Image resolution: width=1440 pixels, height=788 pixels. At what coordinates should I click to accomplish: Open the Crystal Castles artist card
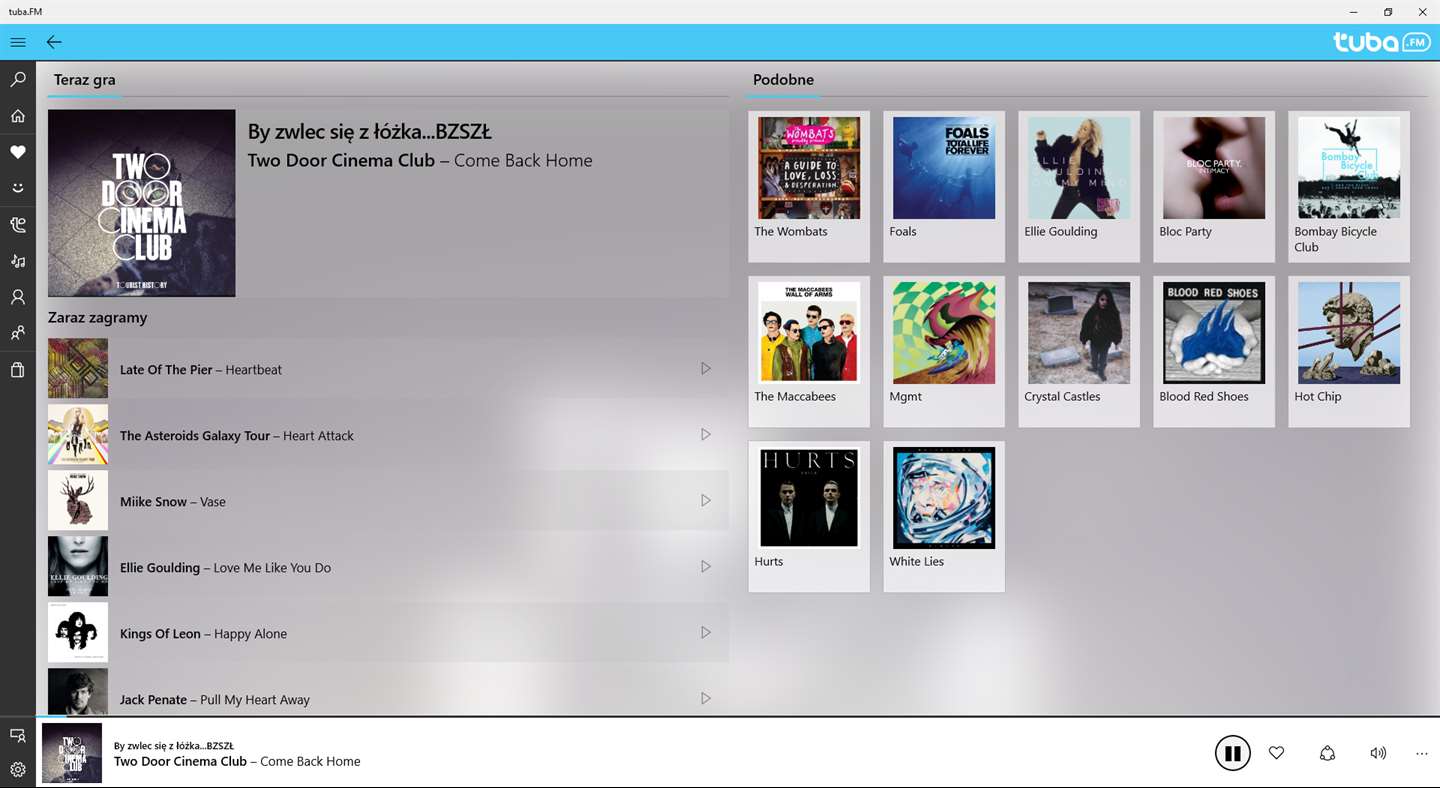click(x=1079, y=351)
